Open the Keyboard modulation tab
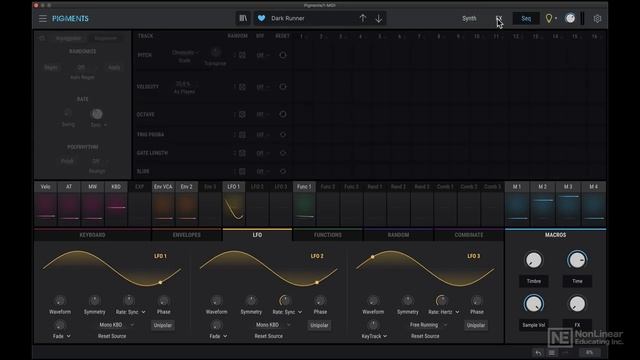The height and width of the screenshot is (360, 640). (x=93, y=235)
